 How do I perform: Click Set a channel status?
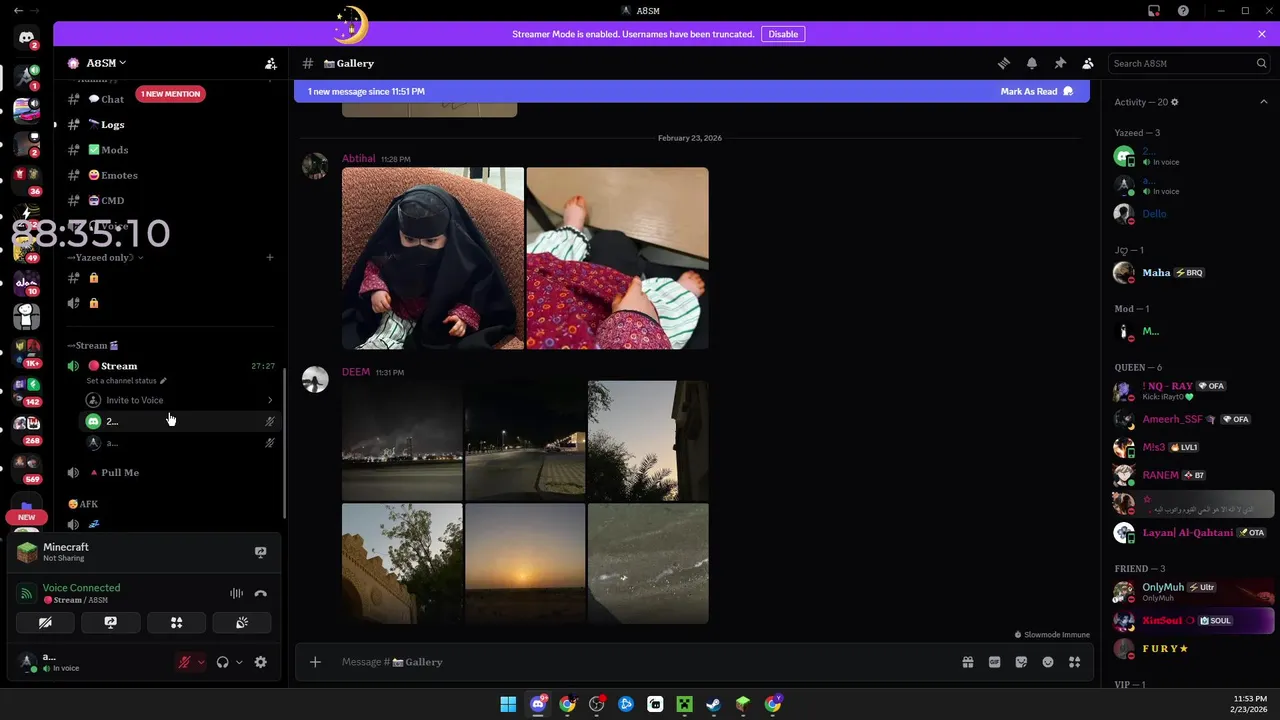click(126, 381)
